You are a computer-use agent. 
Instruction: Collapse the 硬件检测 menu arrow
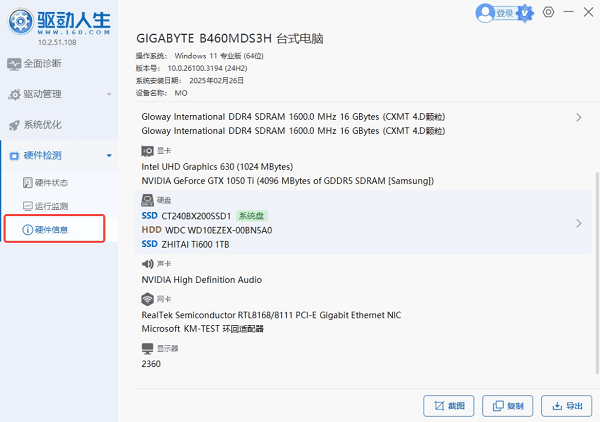tap(108, 156)
